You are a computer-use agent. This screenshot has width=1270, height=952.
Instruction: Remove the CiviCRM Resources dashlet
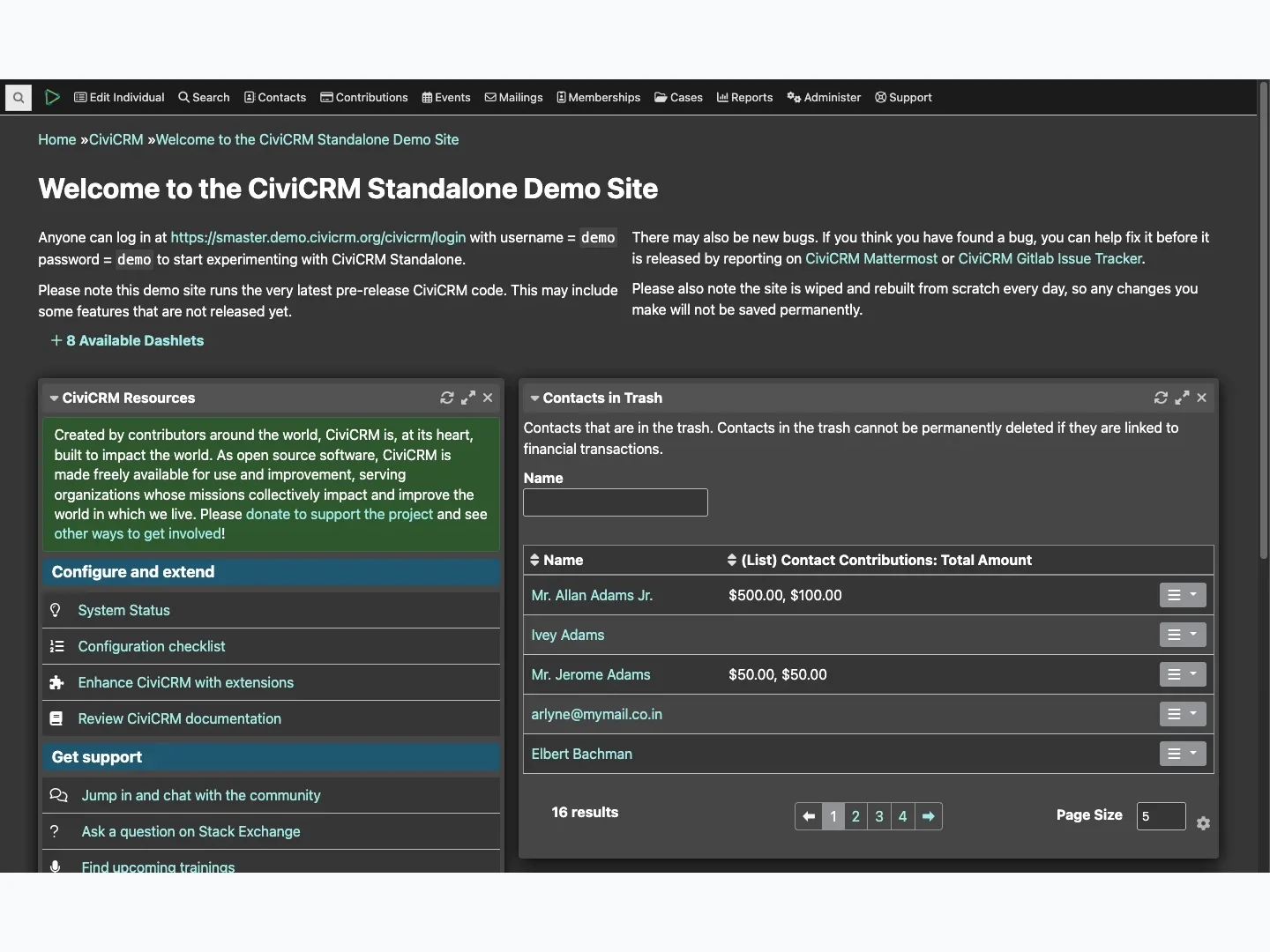tap(488, 398)
